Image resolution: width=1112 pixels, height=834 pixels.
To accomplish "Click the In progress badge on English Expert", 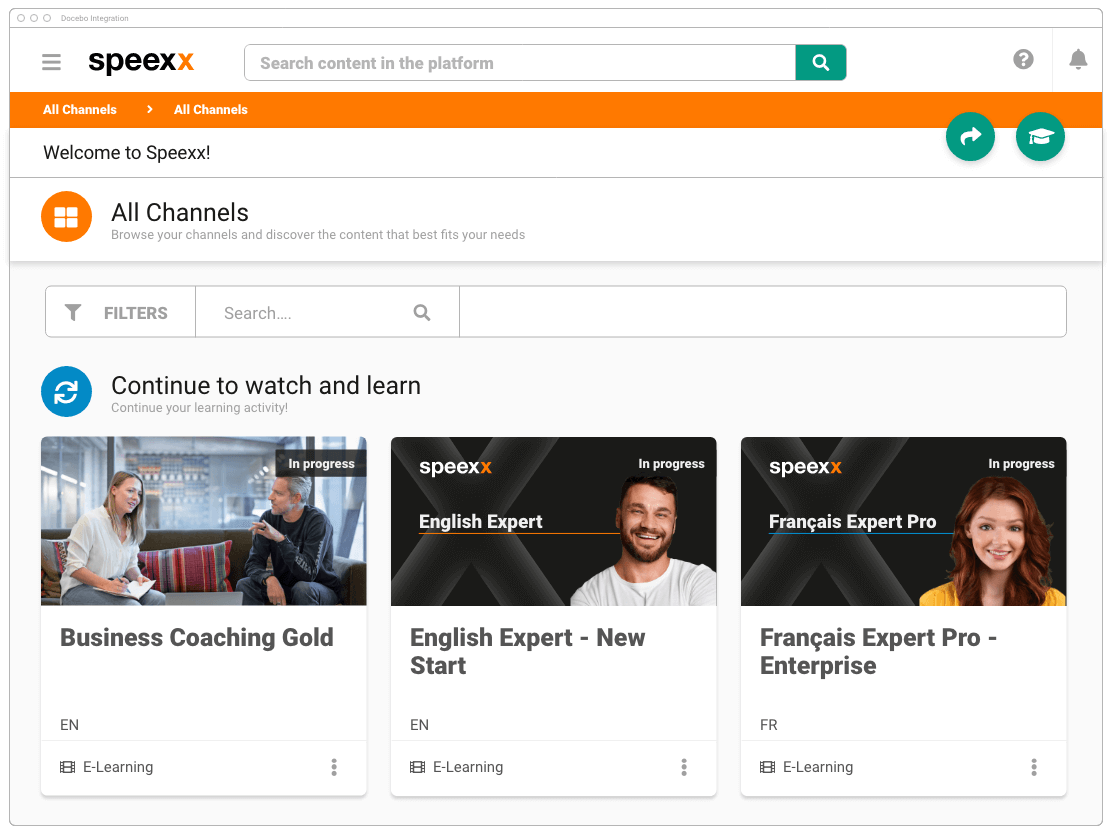I will click(671, 464).
